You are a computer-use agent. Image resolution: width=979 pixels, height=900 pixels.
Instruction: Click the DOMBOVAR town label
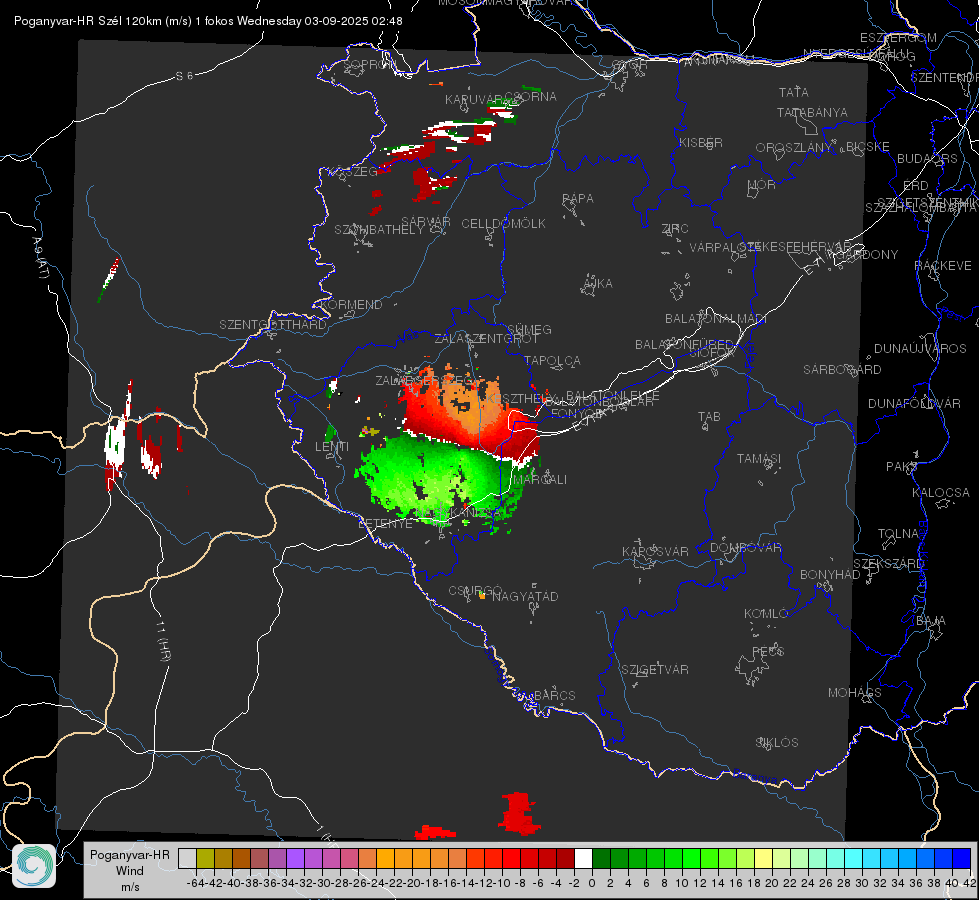pyautogui.click(x=745, y=548)
